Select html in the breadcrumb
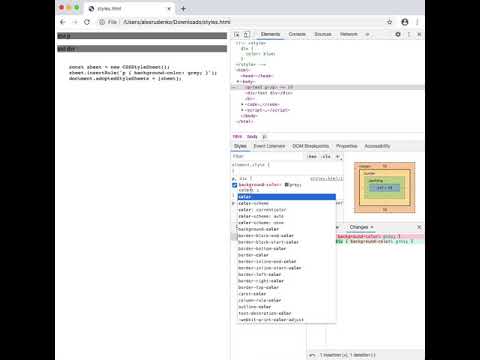The width and height of the screenshot is (480, 360). 237,137
